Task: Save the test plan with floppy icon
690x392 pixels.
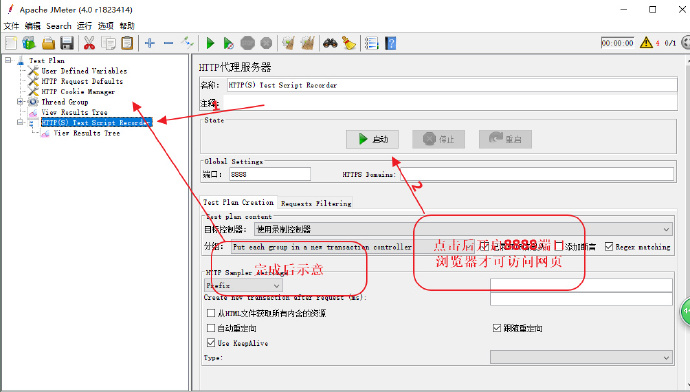Action: pyautogui.click(x=67, y=43)
